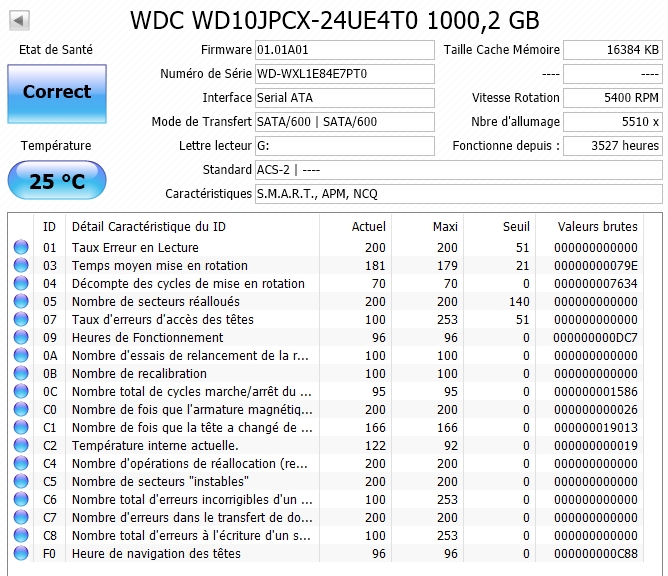The image size is (668, 576).
Task: Click the status dot for ID C8
Action: tap(21, 535)
